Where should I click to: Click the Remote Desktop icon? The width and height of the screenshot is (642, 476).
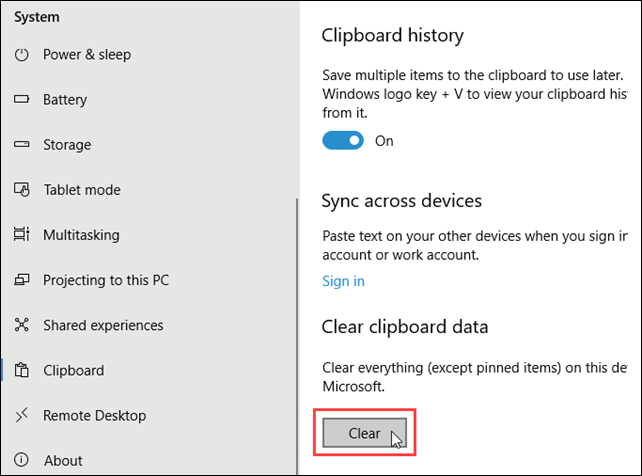(22, 415)
